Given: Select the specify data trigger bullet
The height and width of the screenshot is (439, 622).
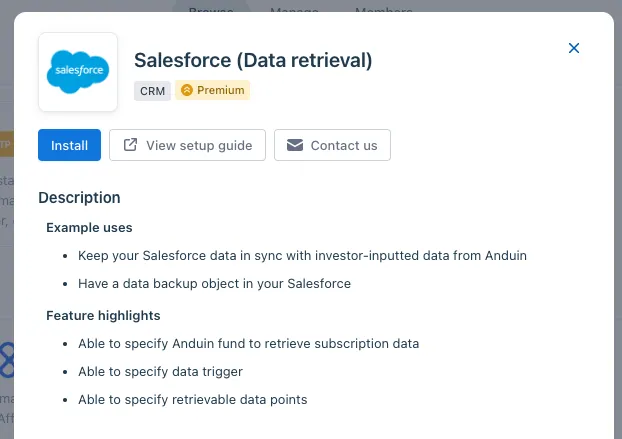Looking at the screenshot, I should 160,372.
